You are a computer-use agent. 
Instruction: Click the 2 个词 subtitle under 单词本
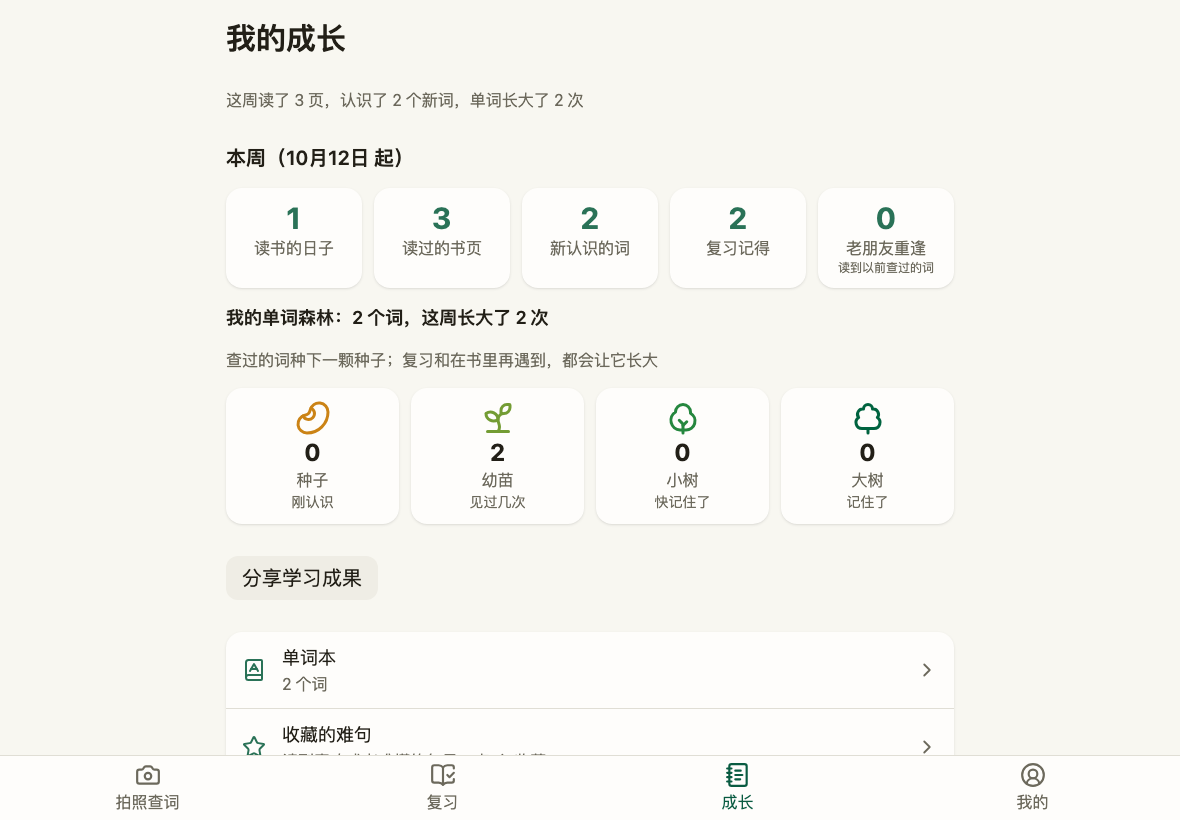pos(305,684)
